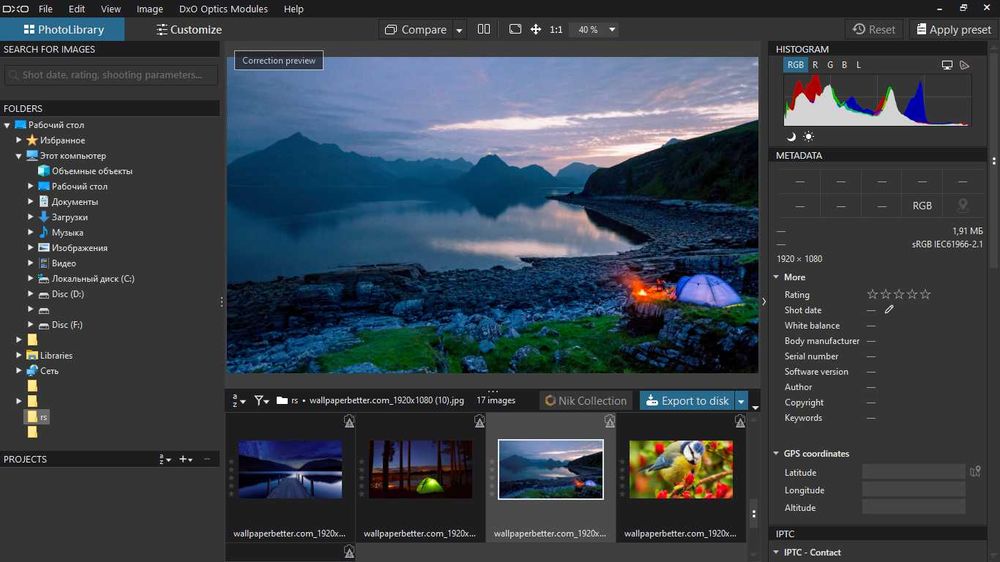The image size is (1000, 562).
Task: Toggle the highlight clipping sun icon
Action: point(808,136)
